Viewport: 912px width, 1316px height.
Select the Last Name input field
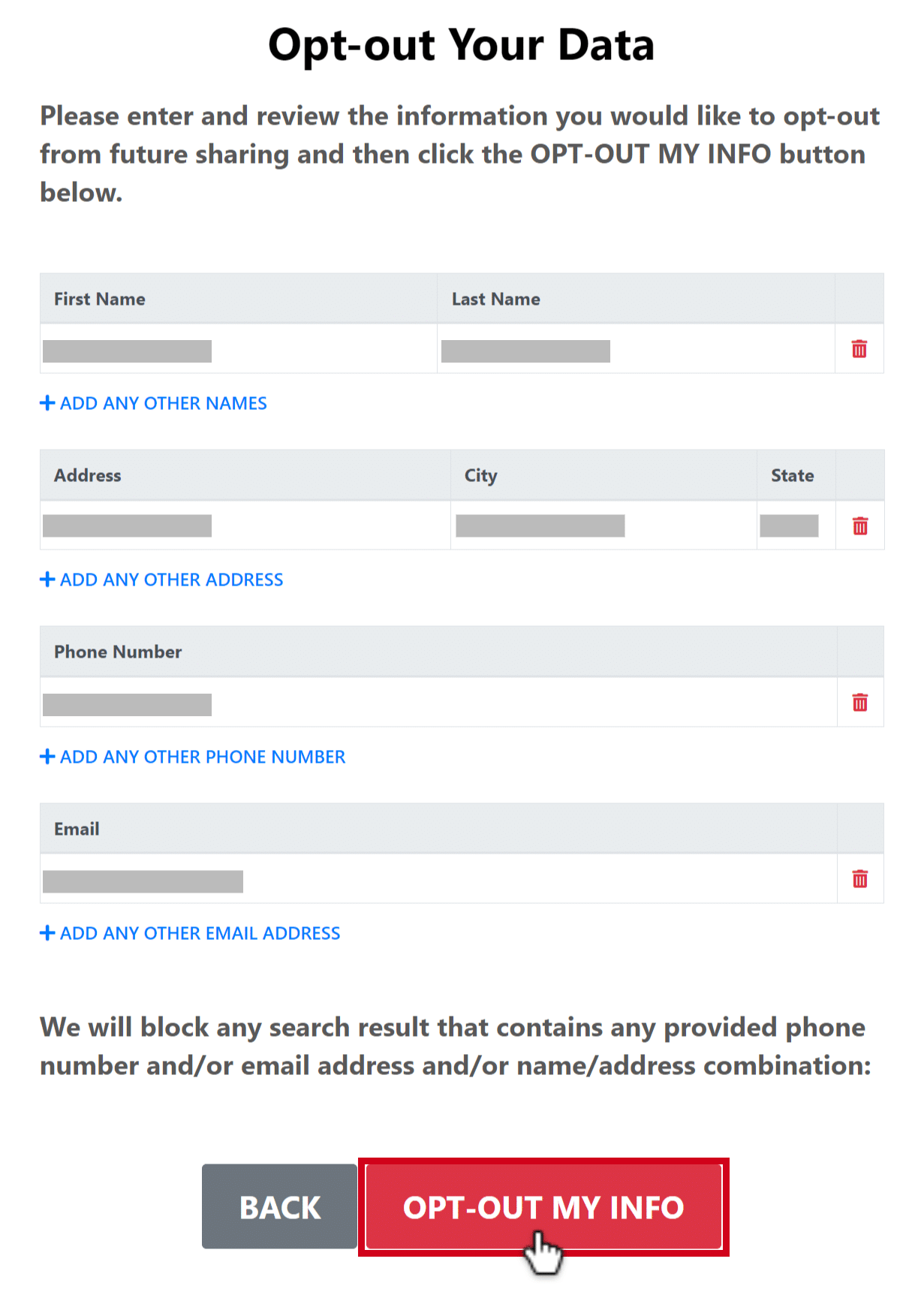[525, 351]
